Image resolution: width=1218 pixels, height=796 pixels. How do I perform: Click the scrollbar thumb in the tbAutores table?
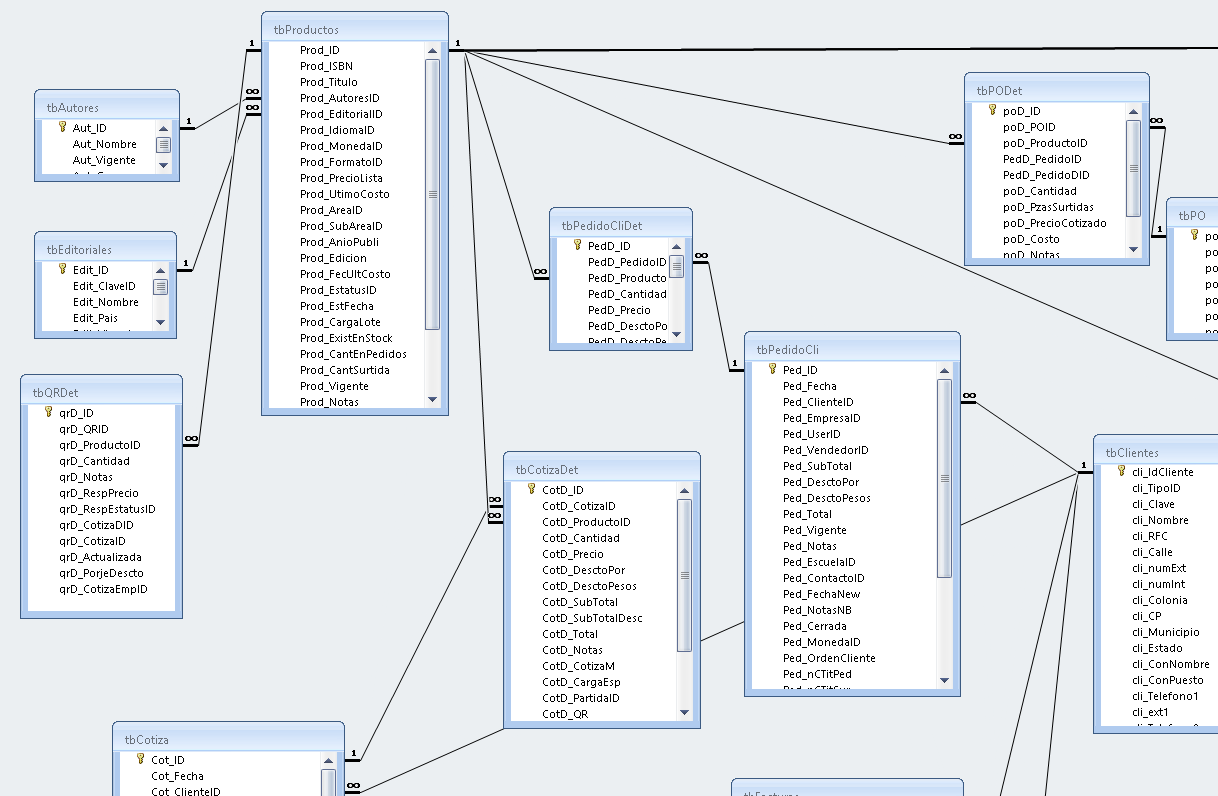[163, 145]
